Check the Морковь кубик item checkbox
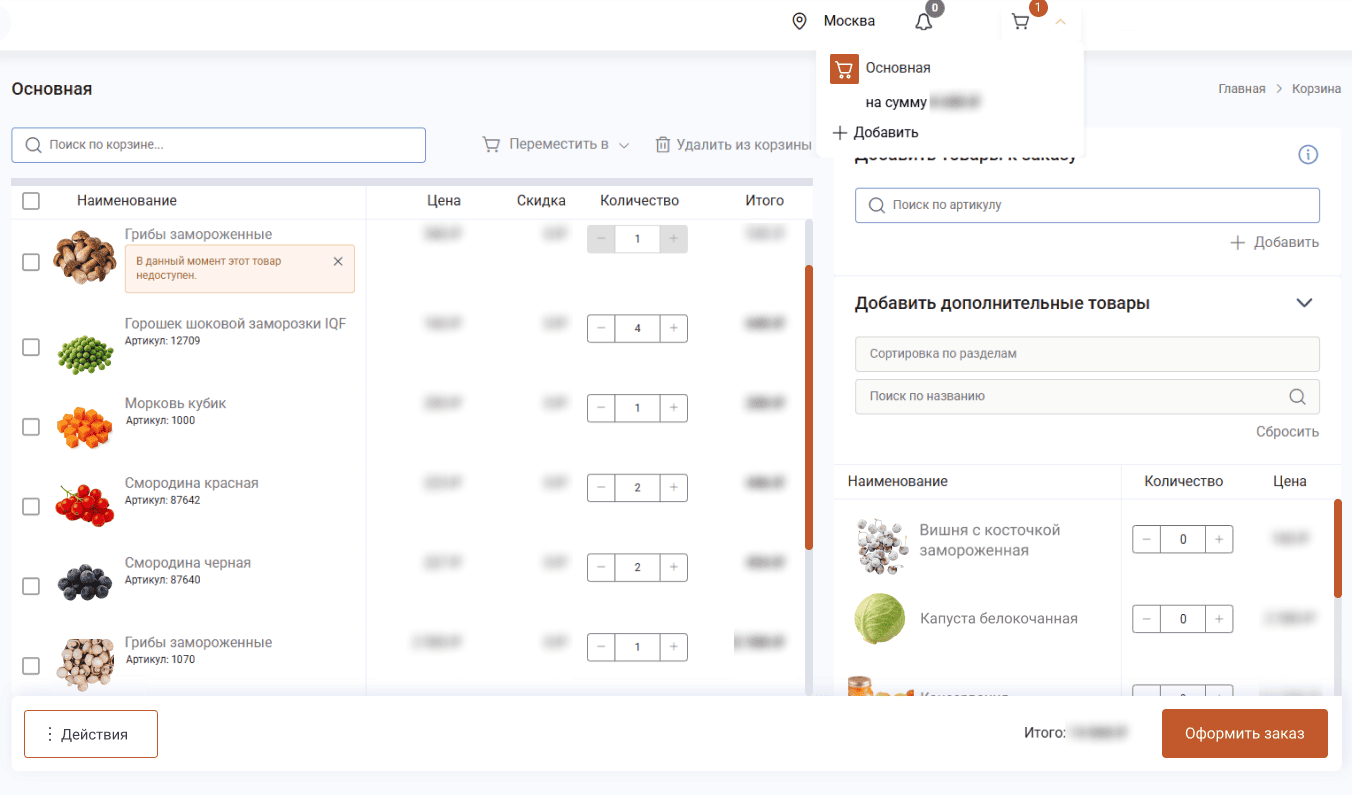 (x=31, y=427)
